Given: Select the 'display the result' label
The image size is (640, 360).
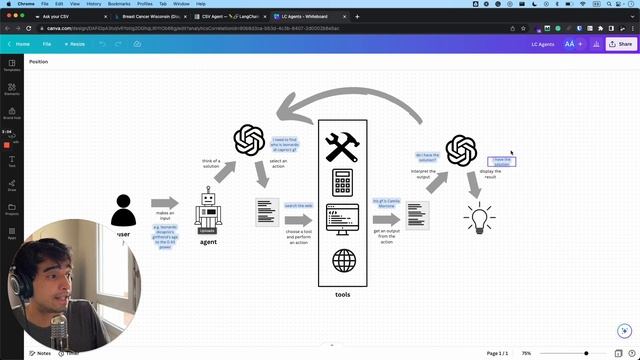Looking at the screenshot, I should [490, 174].
